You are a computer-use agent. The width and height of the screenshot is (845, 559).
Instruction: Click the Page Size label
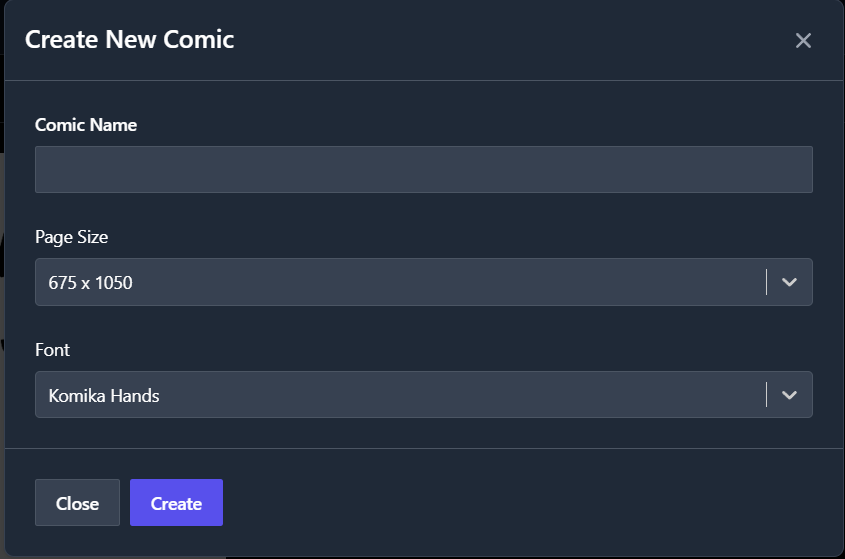click(72, 237)
